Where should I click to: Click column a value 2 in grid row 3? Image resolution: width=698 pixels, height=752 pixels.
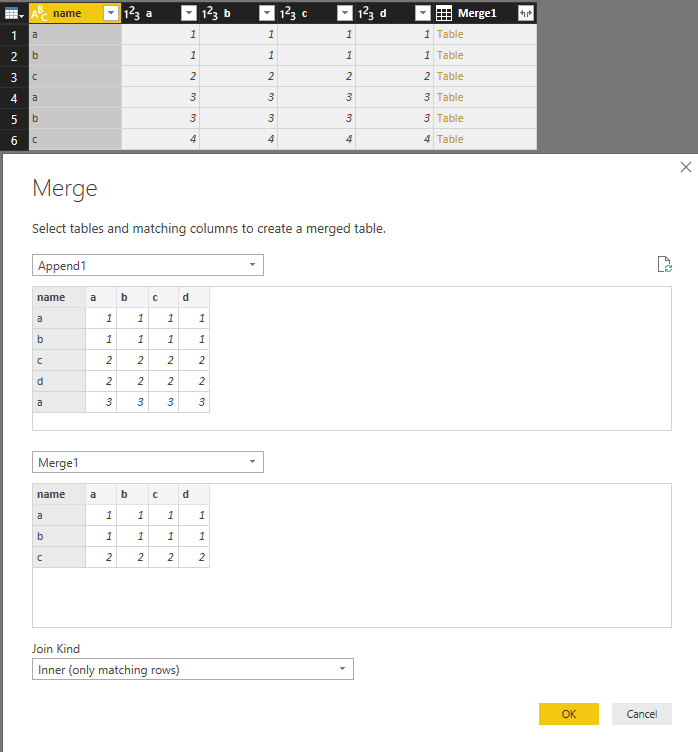tap(161, 76)
